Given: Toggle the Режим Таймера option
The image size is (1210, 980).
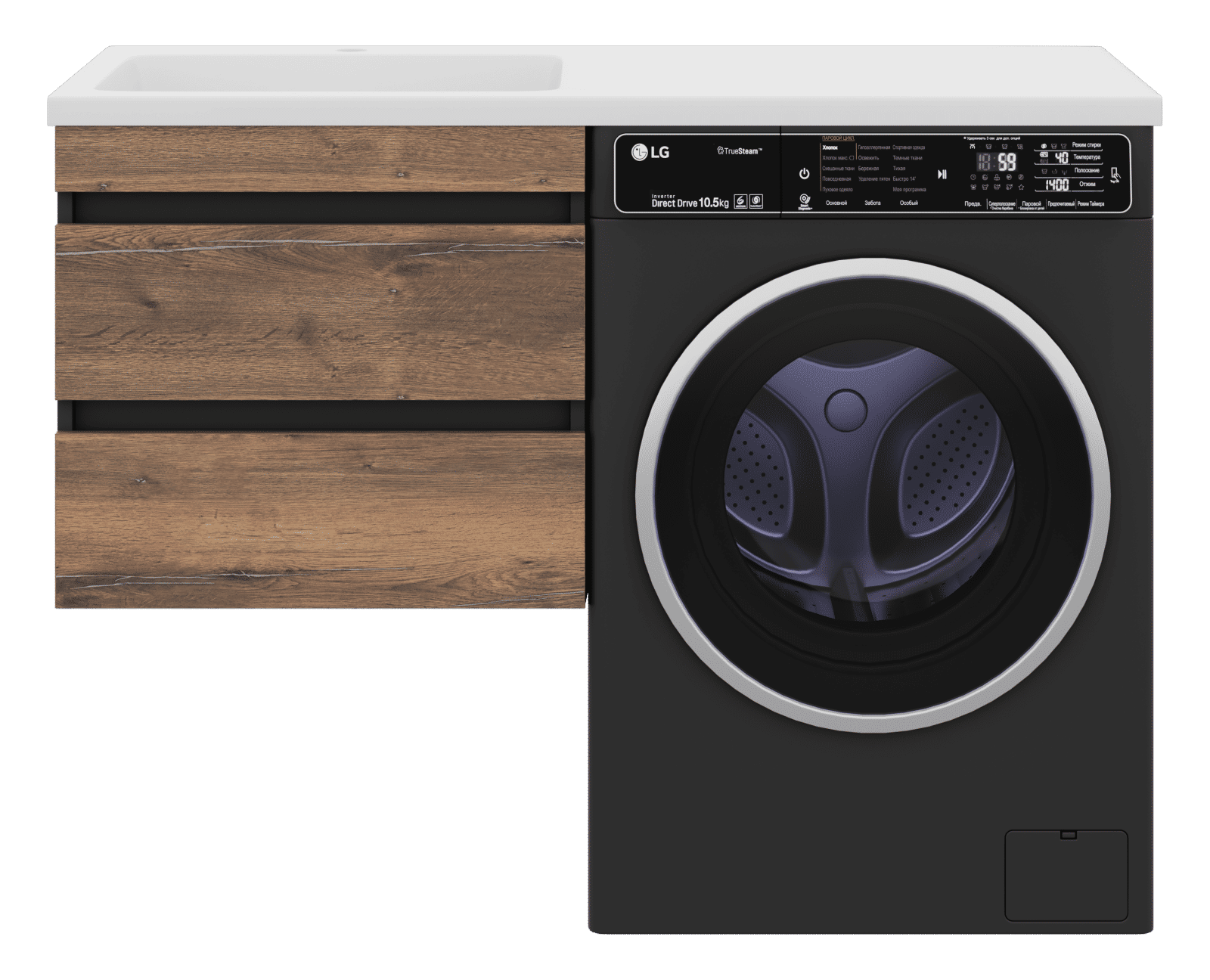Looking at the screenshot, I should 1091,204.
